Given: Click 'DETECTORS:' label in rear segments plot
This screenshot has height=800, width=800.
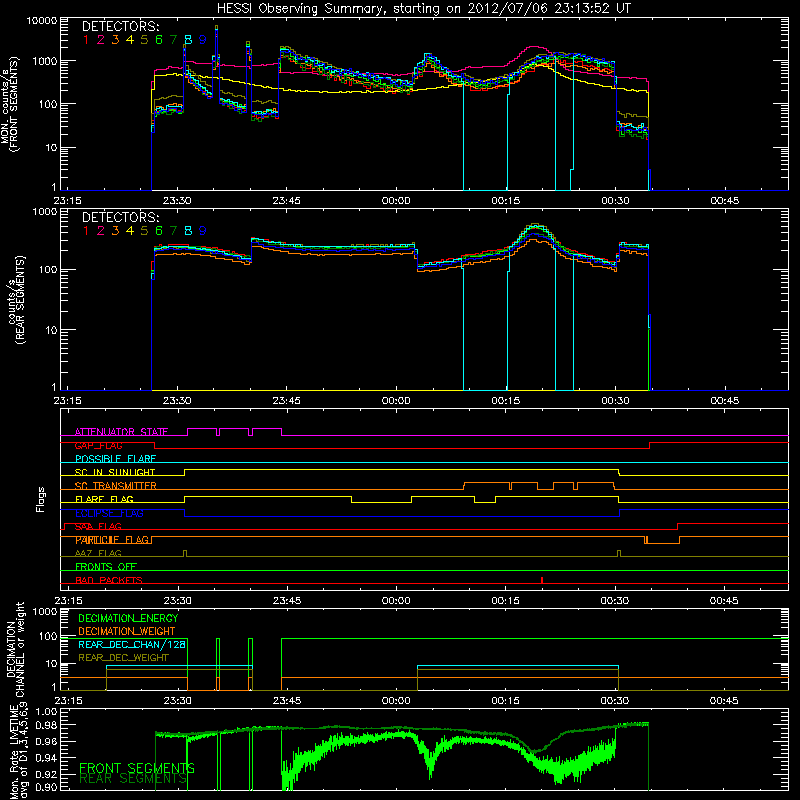Looking at the screenshot, I should click(x=121, y=217).
